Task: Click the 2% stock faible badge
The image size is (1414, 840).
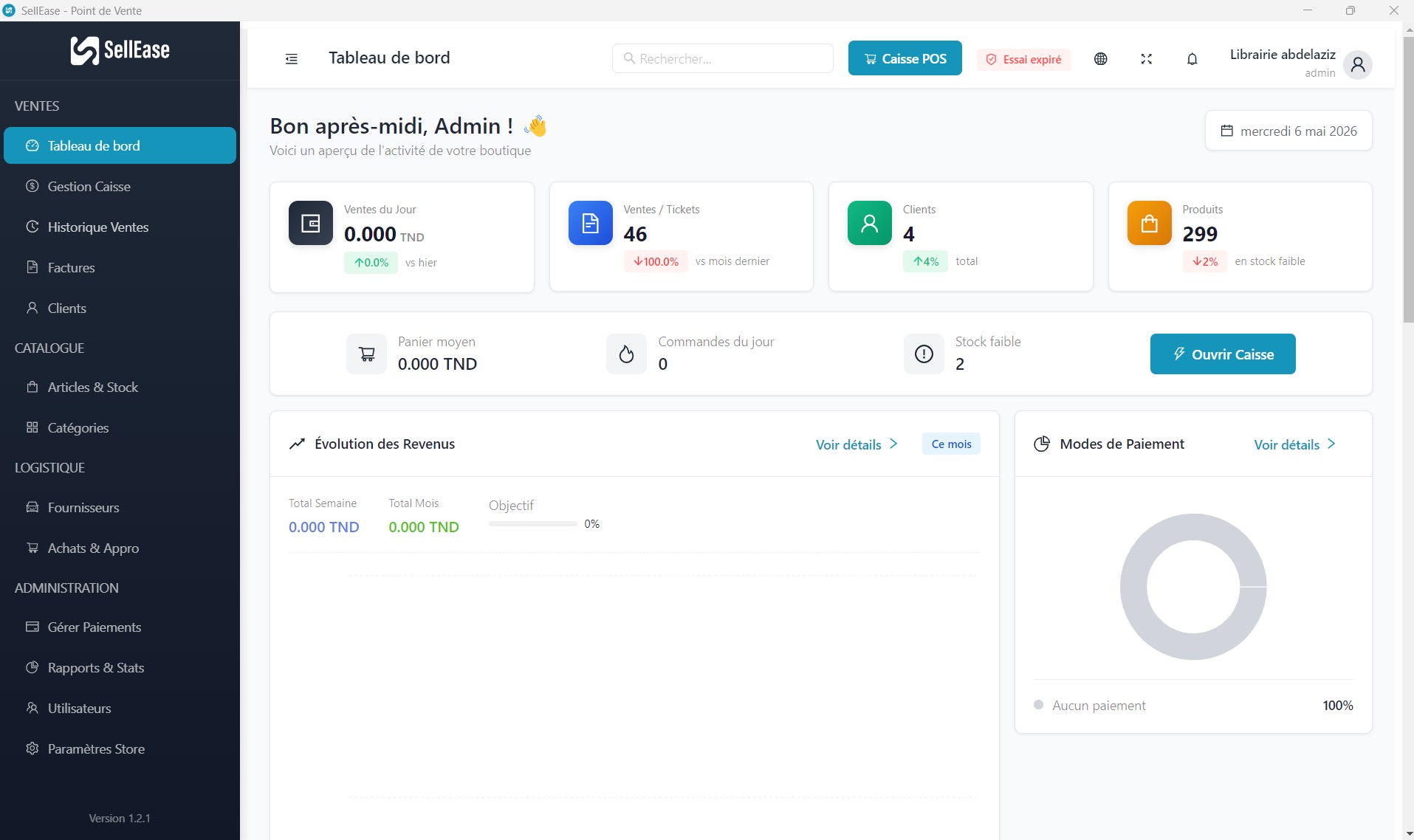Action: click(1204, 261)
